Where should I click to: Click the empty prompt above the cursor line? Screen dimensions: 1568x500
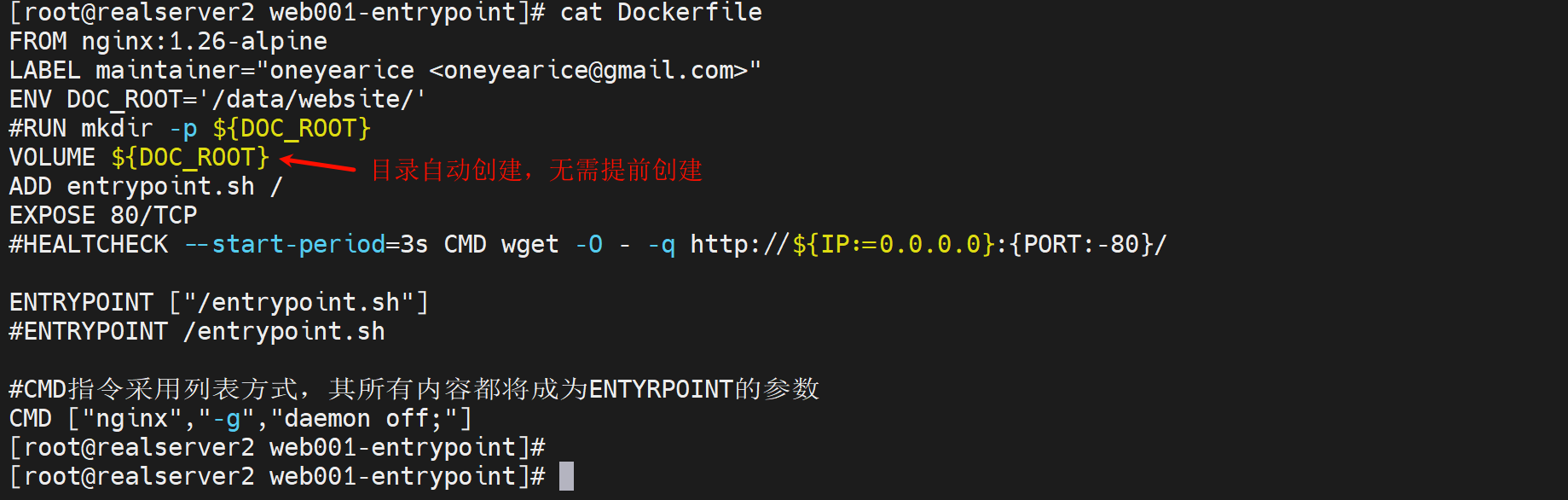pos(277,447)
